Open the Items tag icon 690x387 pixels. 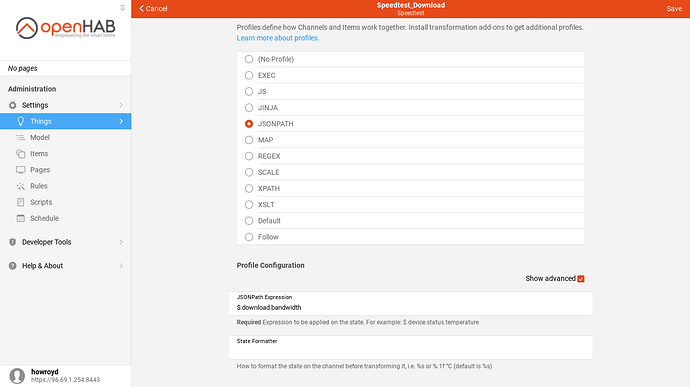(21, 154)
